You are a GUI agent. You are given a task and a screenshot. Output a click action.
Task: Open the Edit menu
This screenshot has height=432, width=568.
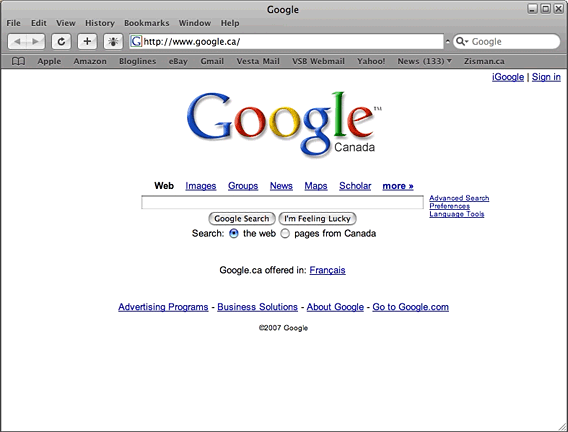(38, 23)
